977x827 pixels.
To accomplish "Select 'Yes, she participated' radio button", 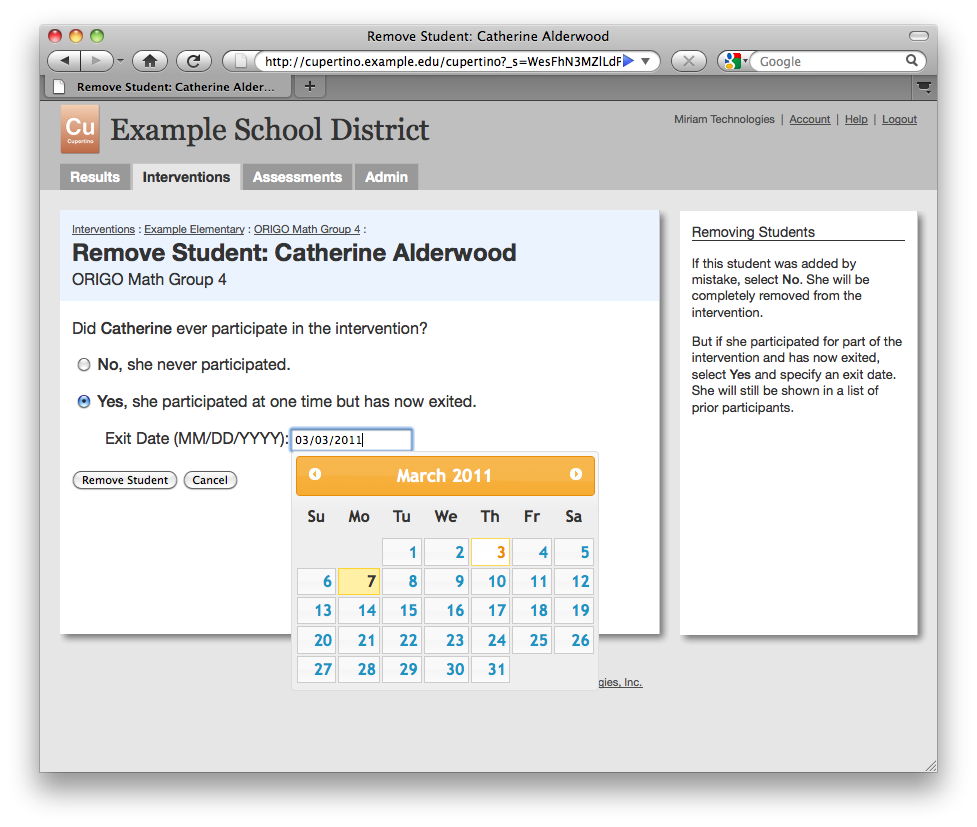I will click(x=84, y=402).
